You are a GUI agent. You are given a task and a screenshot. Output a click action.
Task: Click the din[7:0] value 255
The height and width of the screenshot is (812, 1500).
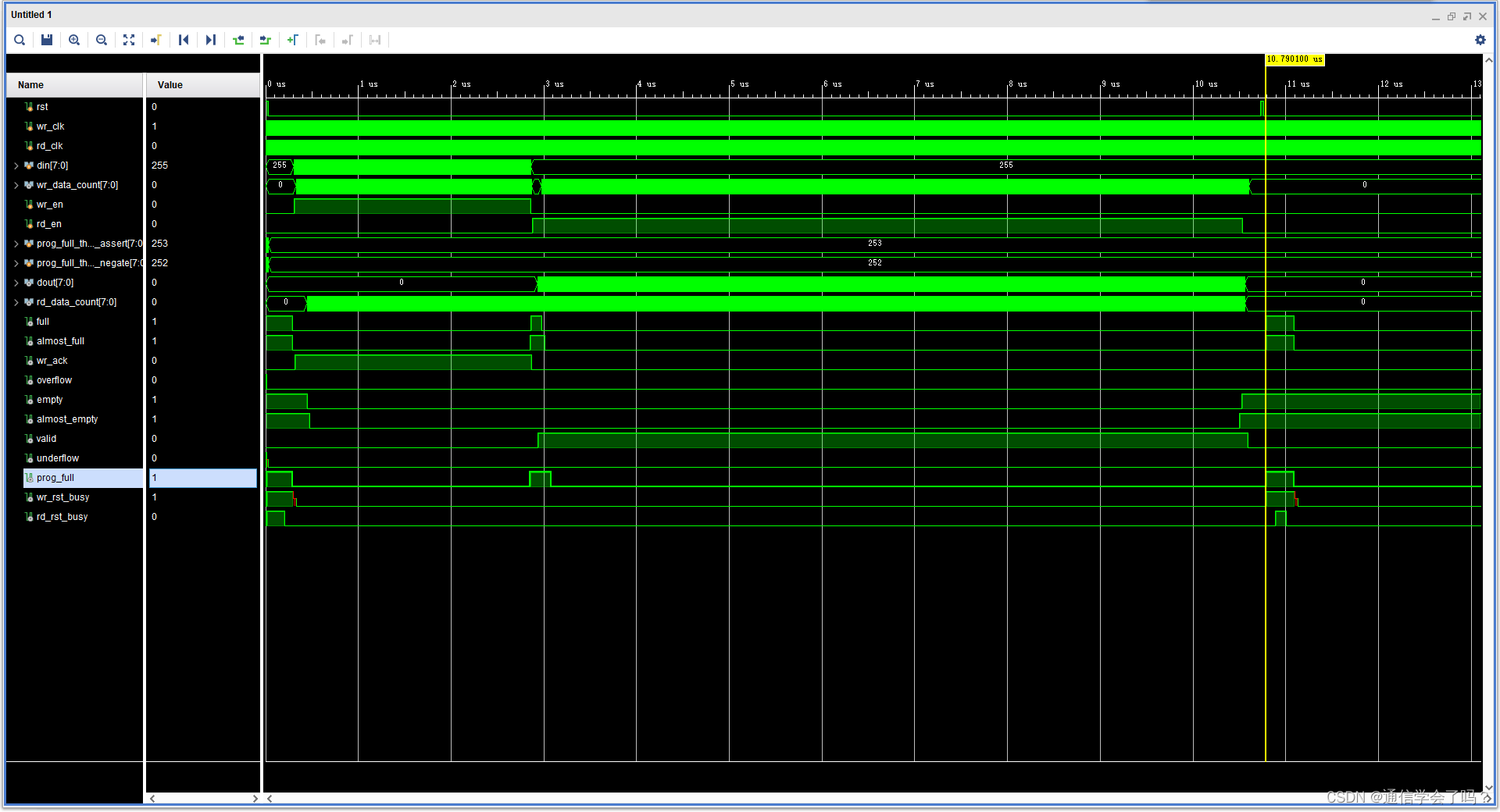pos(159,166)
